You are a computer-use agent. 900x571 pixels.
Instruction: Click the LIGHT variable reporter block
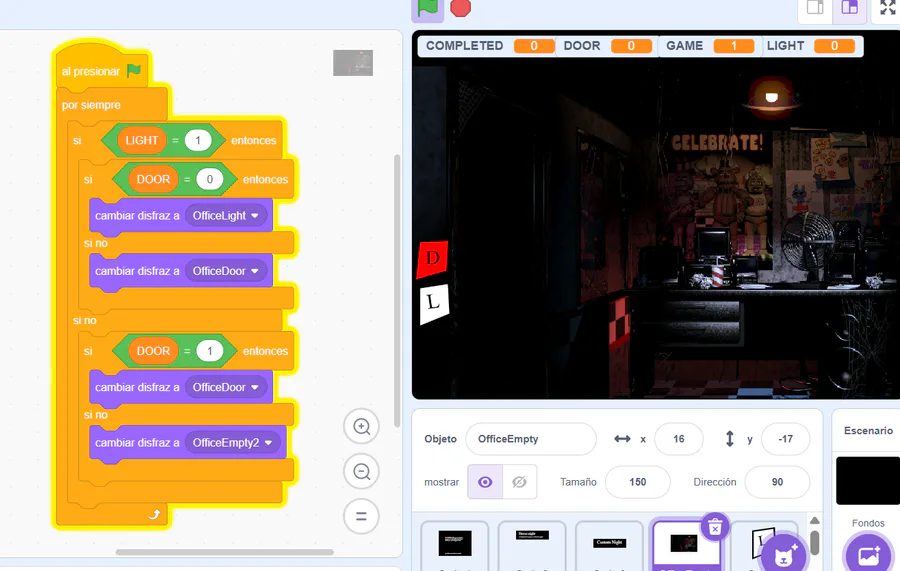[x=141, y=140]
